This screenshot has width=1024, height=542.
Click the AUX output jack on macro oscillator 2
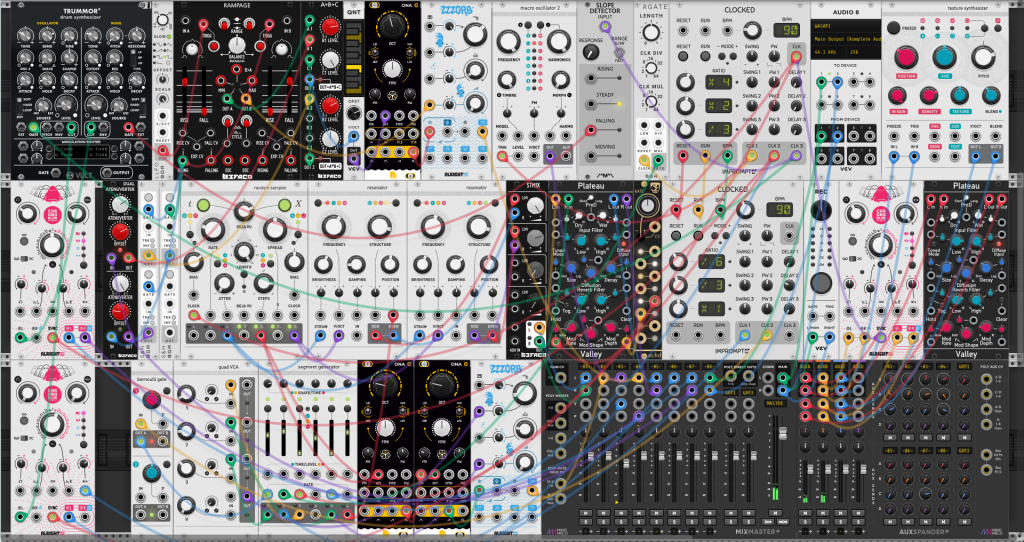click(566, 157)
